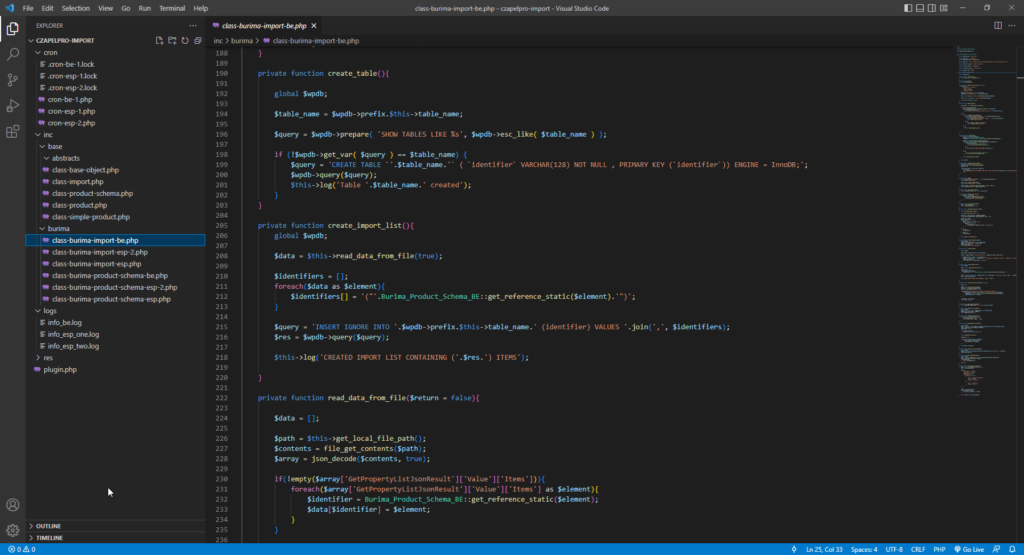Open the Explorer view in activity bar
Screen dimensions: 1024x555
click(x=12, y=28)
